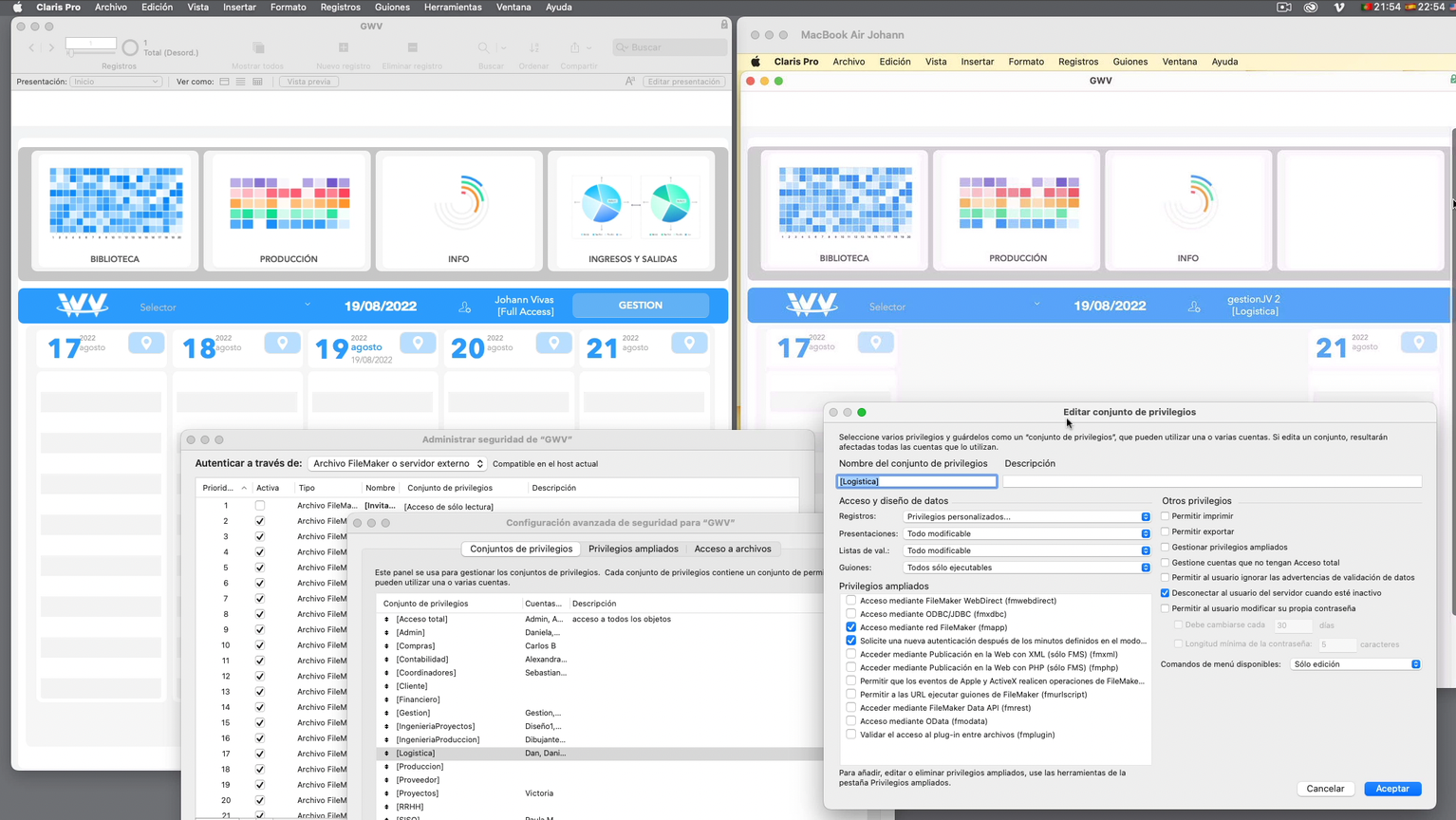This screenshot has width=1456, height=820.
Task: Open the Registros privileges dropdown
Action: (x=1026, y=517)
